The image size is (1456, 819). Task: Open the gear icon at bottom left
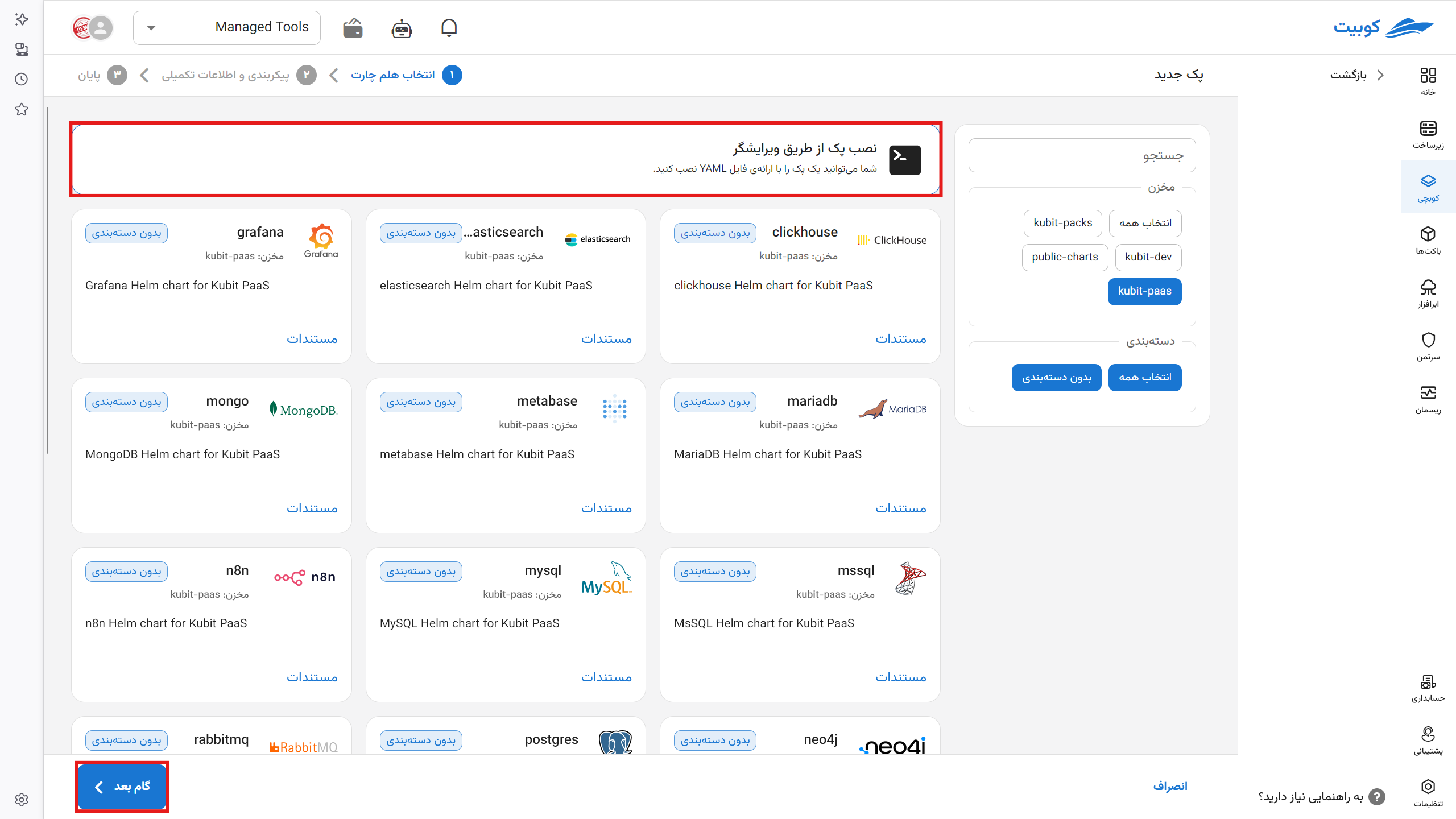22,800
